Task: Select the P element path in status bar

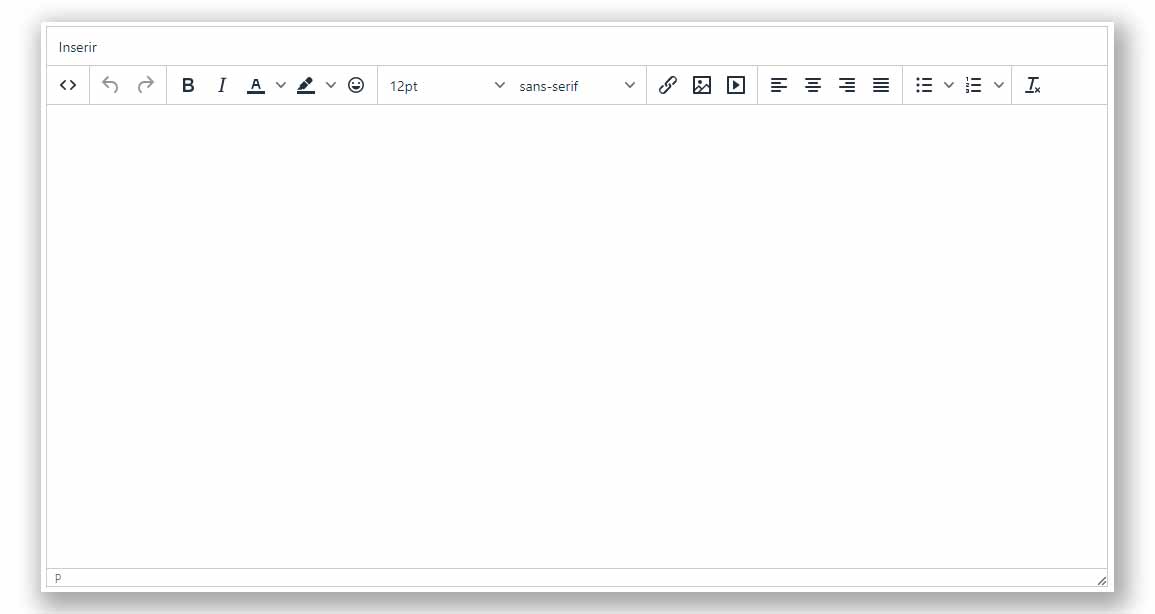Action: pos(58,579)
